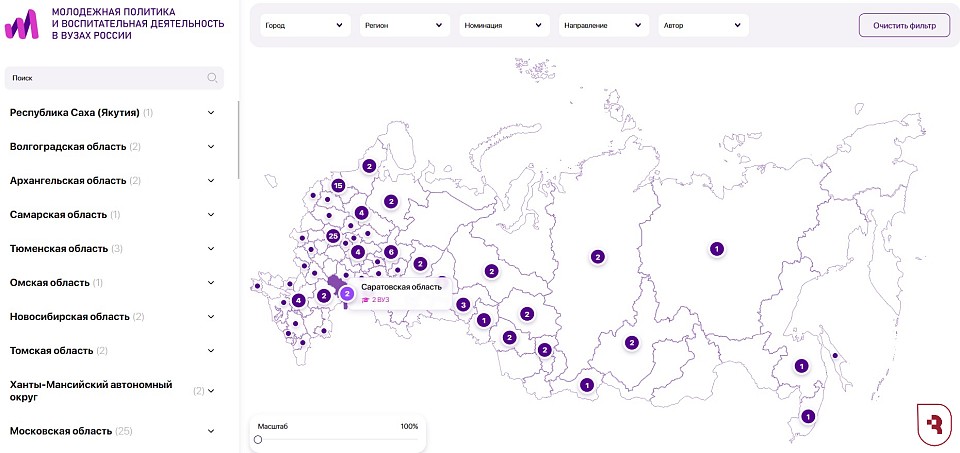Open the Город dropdown filter
This screenshot has width=960, height=453.
(x=305, y=26)
